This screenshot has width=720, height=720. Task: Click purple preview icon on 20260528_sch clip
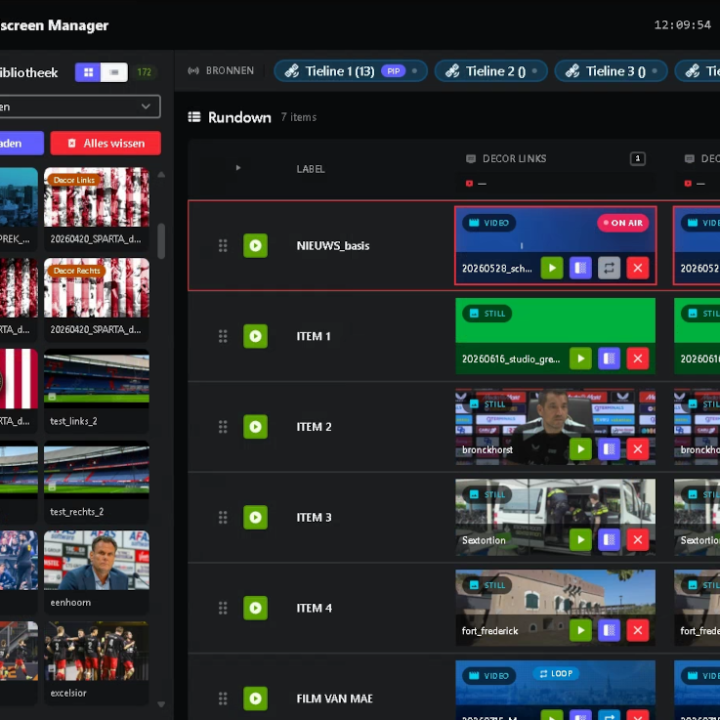580,268
